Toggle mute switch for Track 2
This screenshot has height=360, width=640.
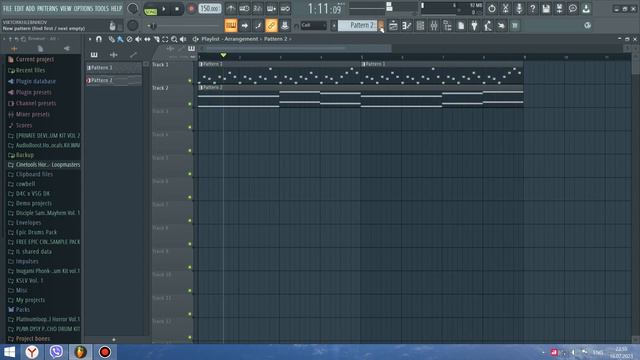[x=190, y=104]
